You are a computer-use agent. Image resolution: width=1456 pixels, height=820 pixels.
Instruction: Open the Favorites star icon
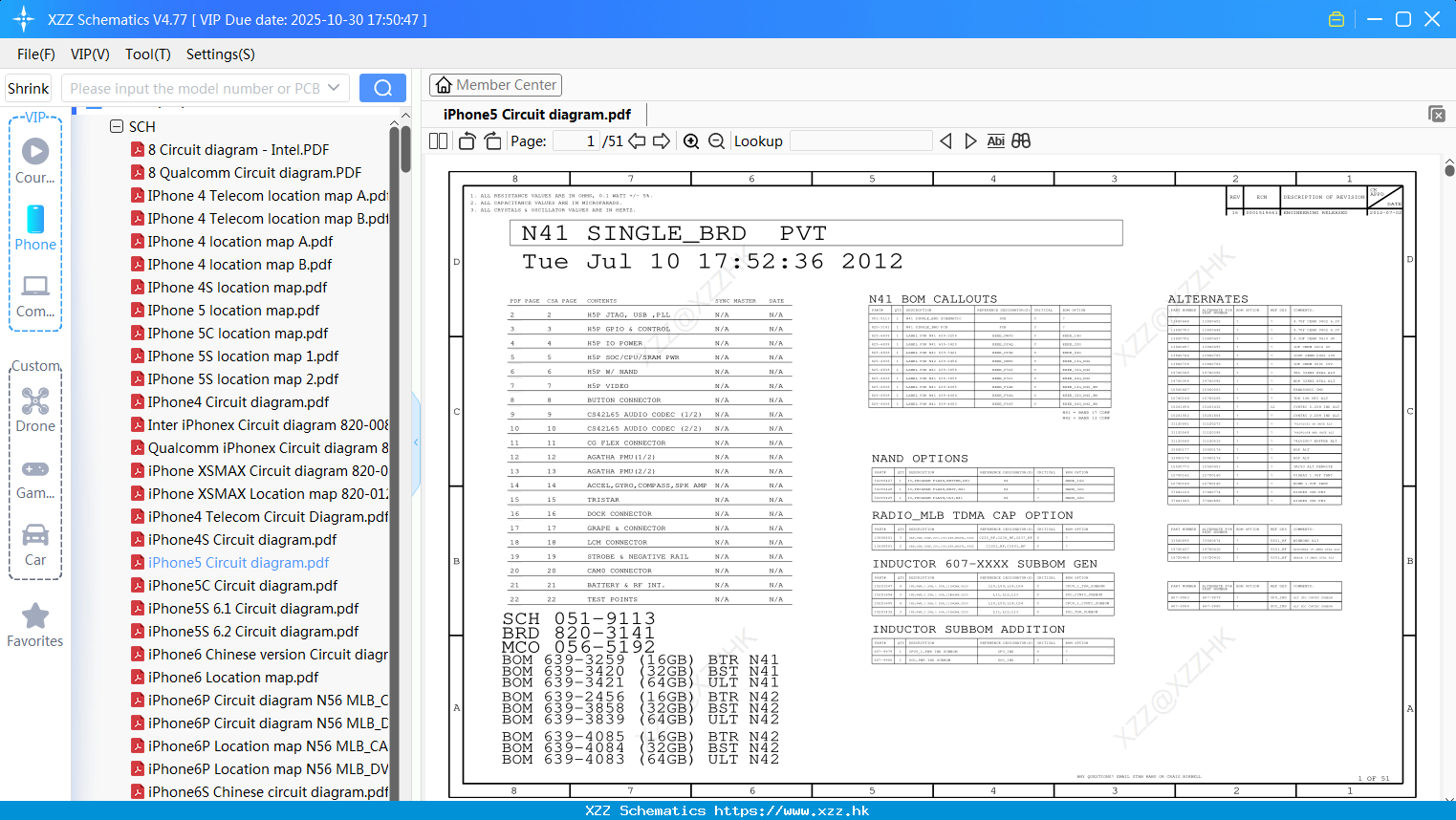point(35,616)
